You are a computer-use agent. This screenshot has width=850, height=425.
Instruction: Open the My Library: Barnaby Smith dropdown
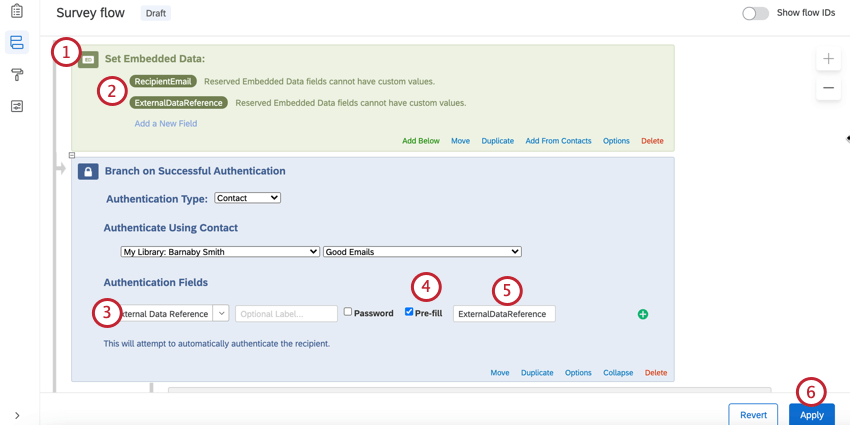(219, 252)
